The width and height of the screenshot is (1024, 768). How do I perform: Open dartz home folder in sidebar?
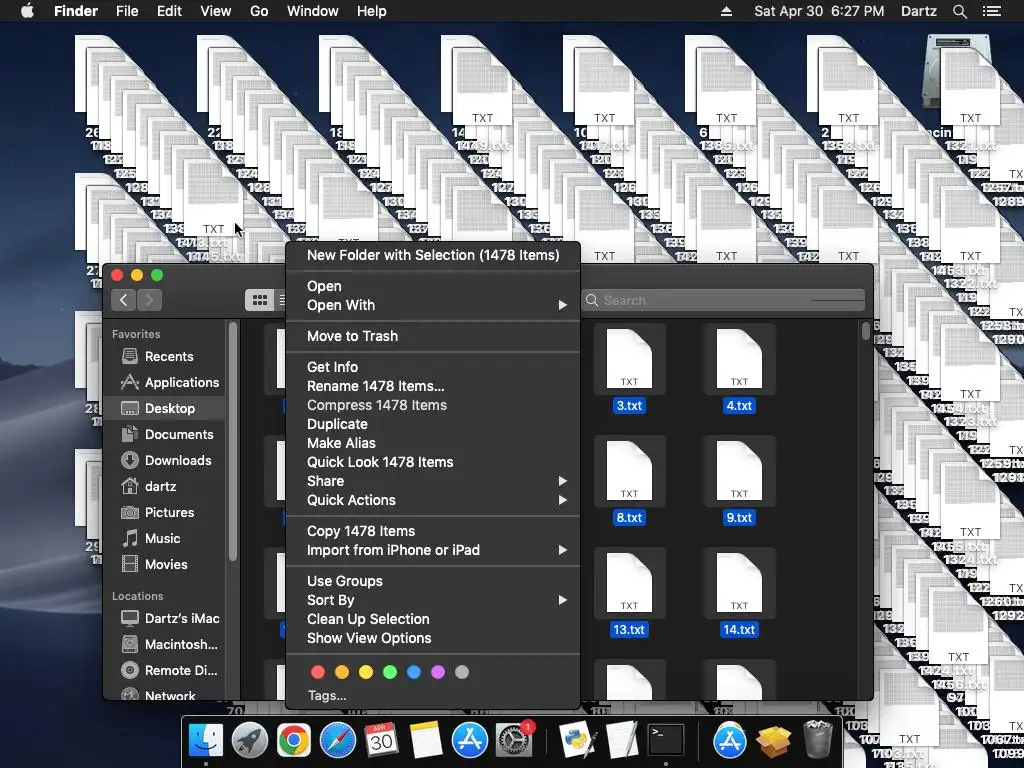click(x=160, y=487)
